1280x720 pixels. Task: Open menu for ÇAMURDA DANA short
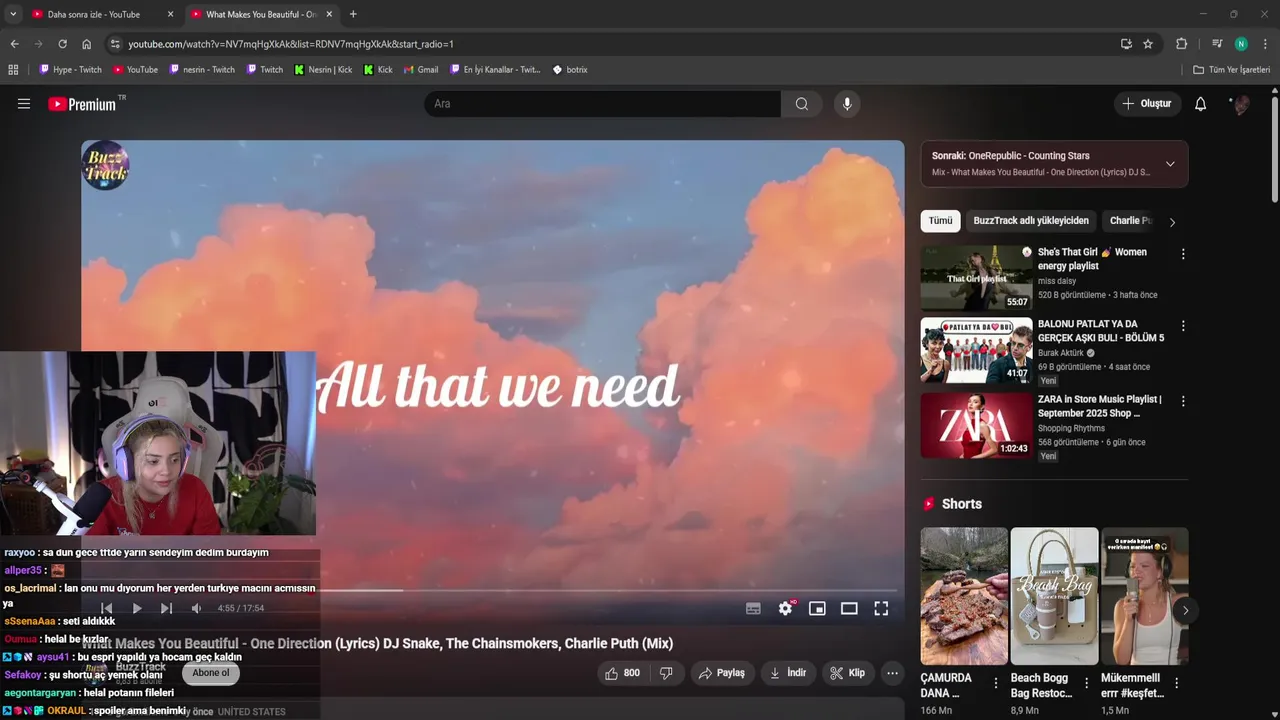point(996,683)
